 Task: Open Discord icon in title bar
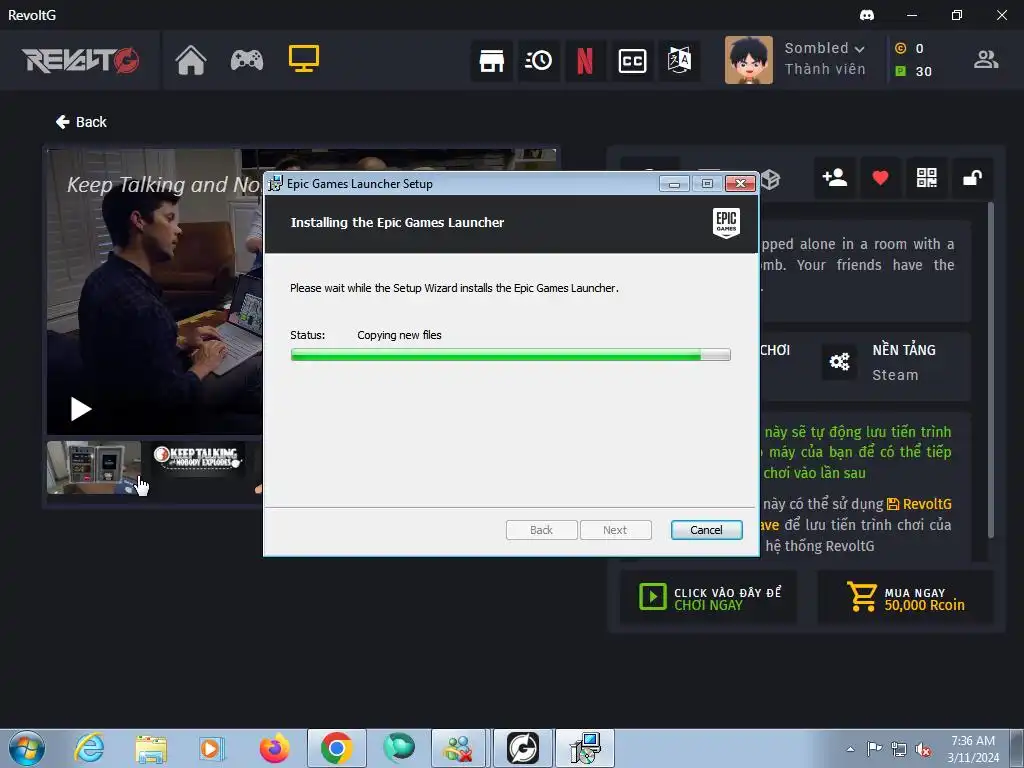pos(867,15)
